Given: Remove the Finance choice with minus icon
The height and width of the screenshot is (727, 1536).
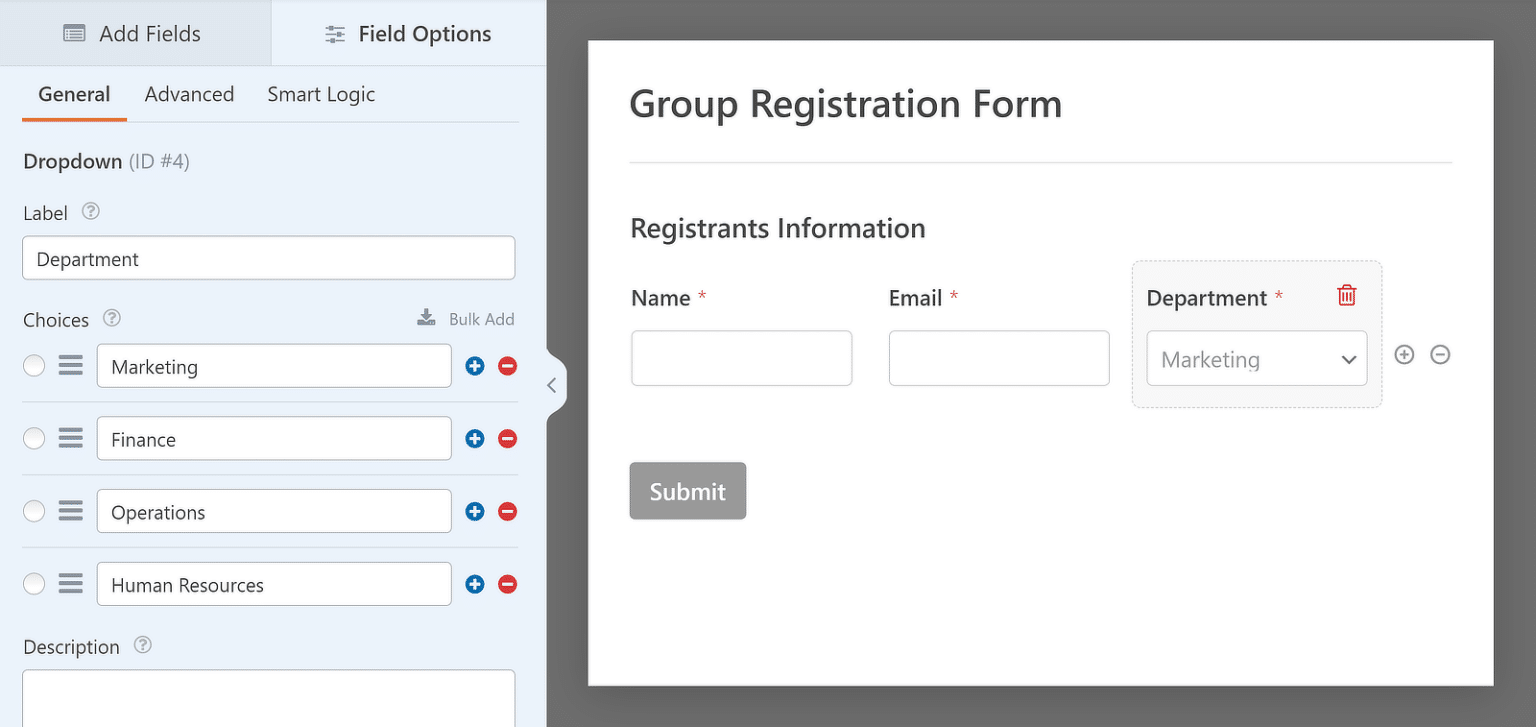Looking at the screenshot, I should pyautogui.click(x=507, y=438).
